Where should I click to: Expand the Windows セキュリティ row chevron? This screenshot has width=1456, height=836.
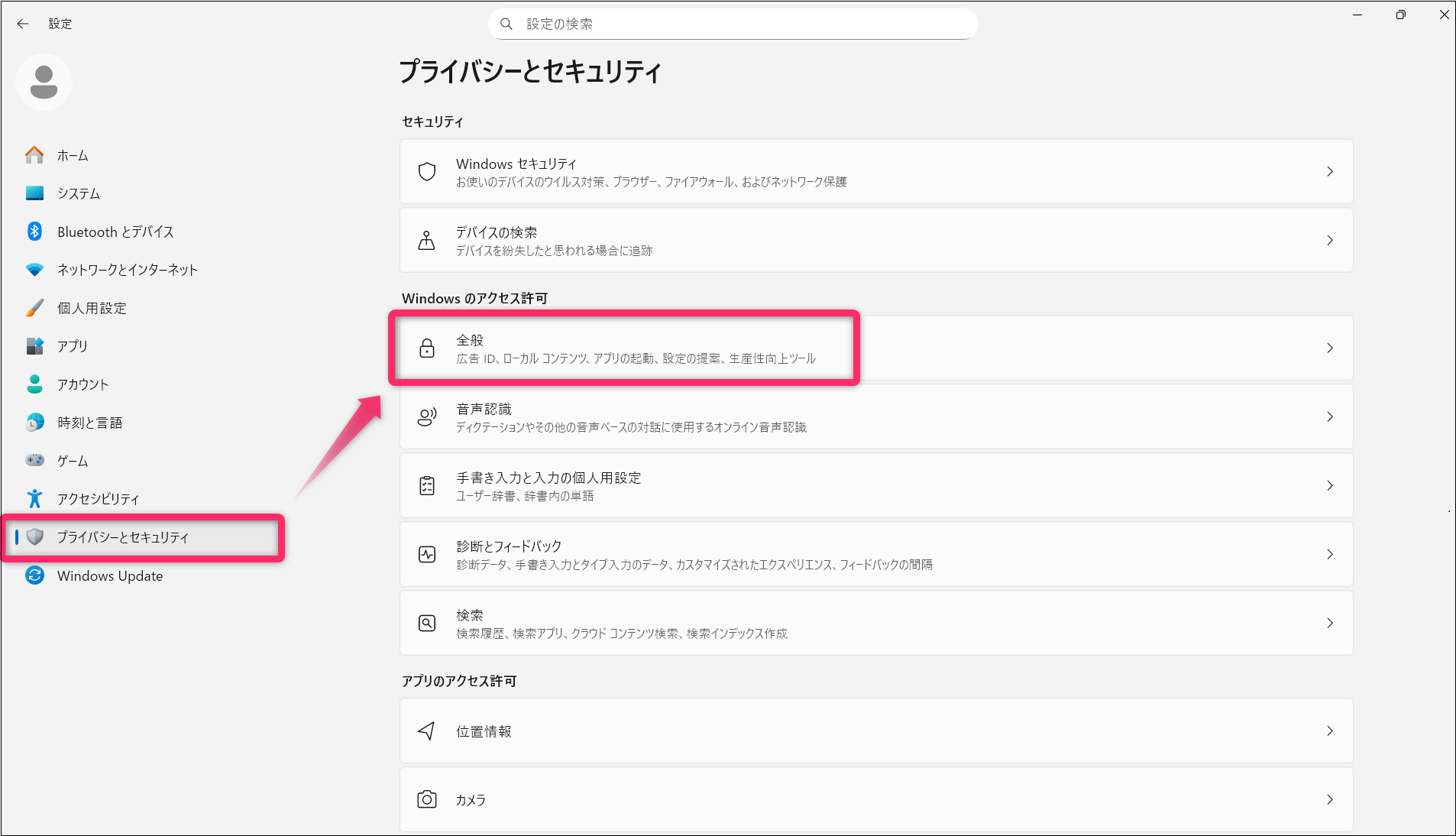[1329, 172]
